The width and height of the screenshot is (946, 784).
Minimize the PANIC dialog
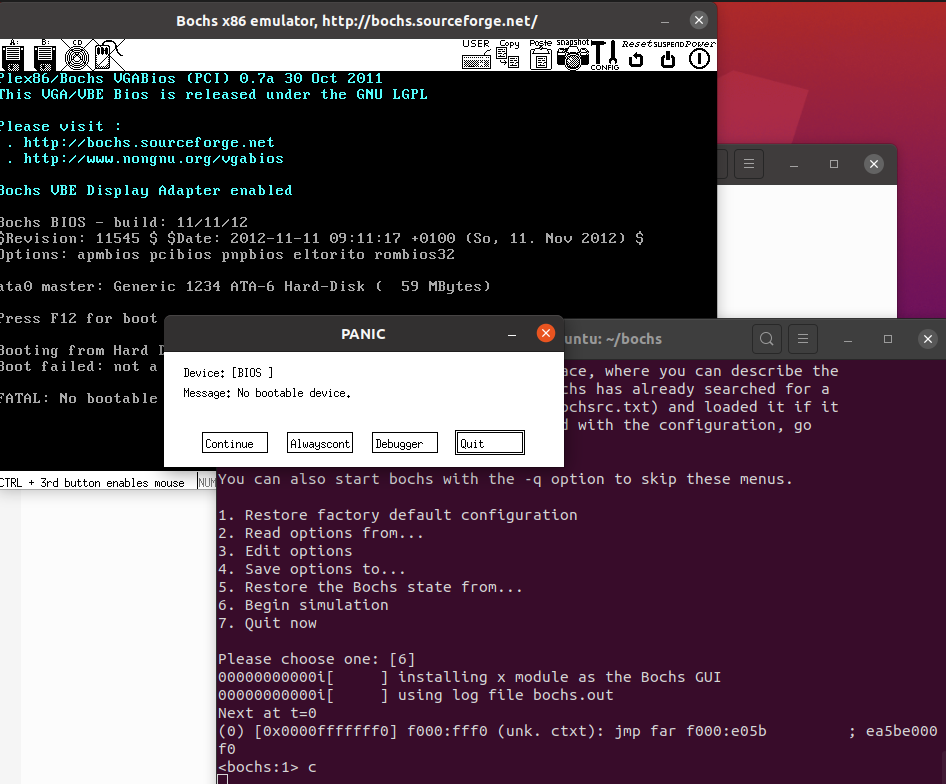512,334
